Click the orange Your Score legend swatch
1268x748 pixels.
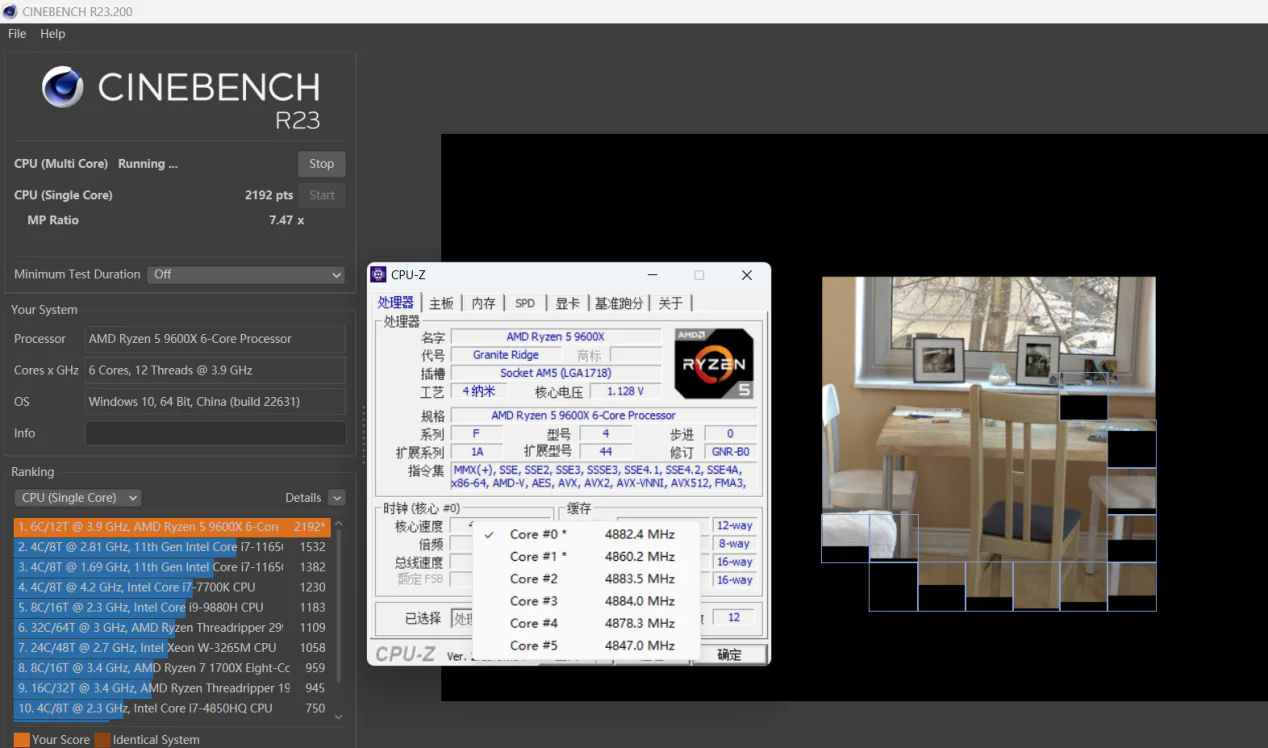[x=21, y=740]
